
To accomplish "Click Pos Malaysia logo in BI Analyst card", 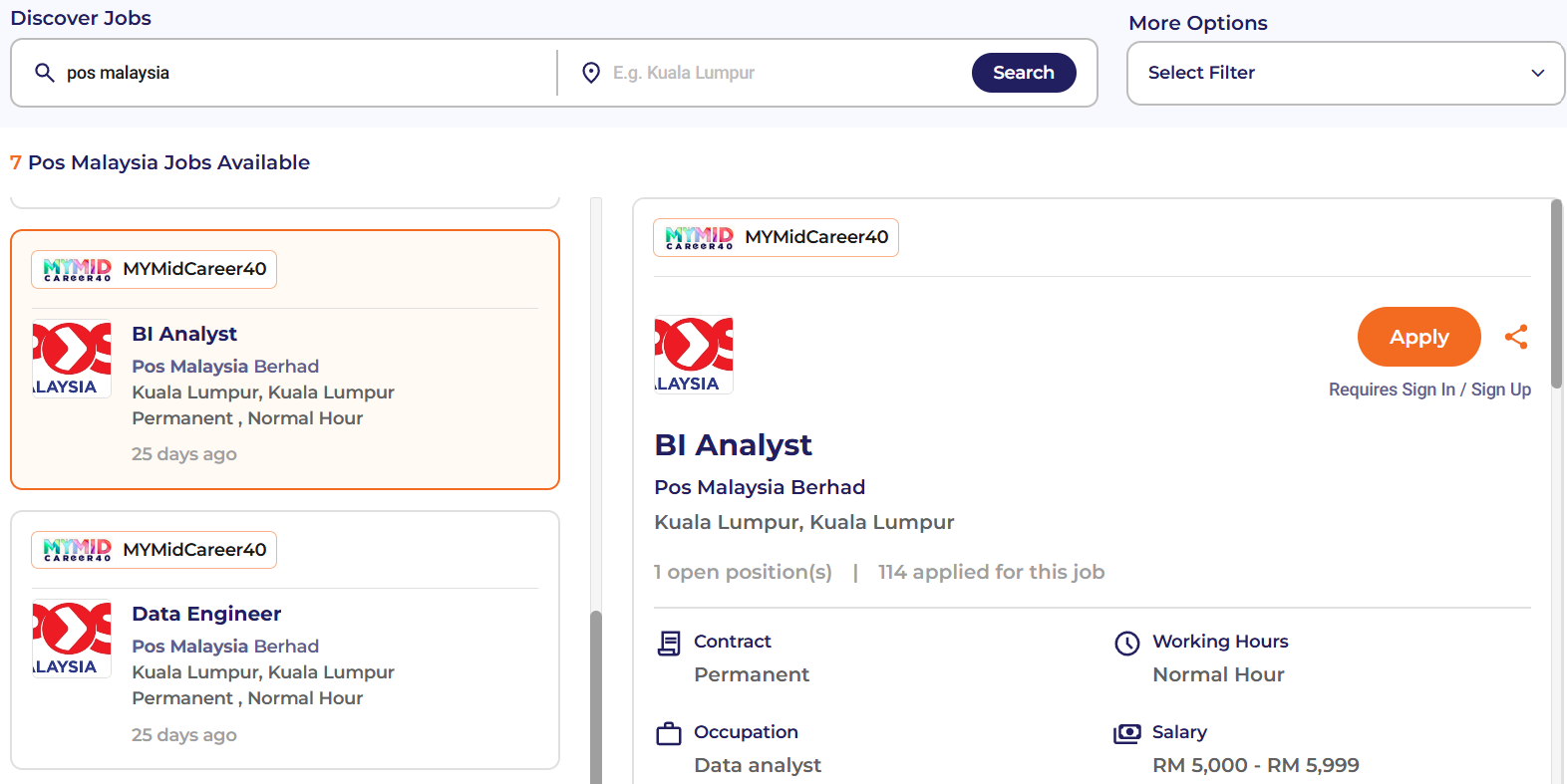I will point(72,359).
